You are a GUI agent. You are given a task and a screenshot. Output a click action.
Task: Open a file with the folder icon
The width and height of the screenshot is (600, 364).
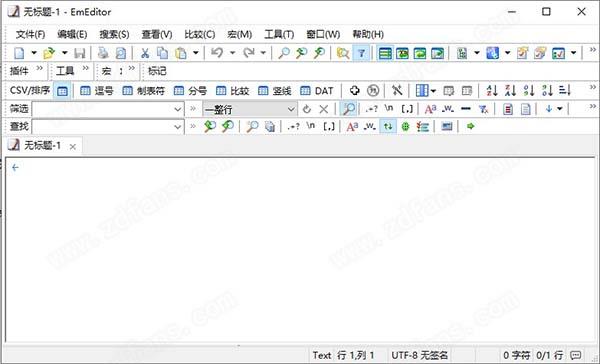coord(49,53)
